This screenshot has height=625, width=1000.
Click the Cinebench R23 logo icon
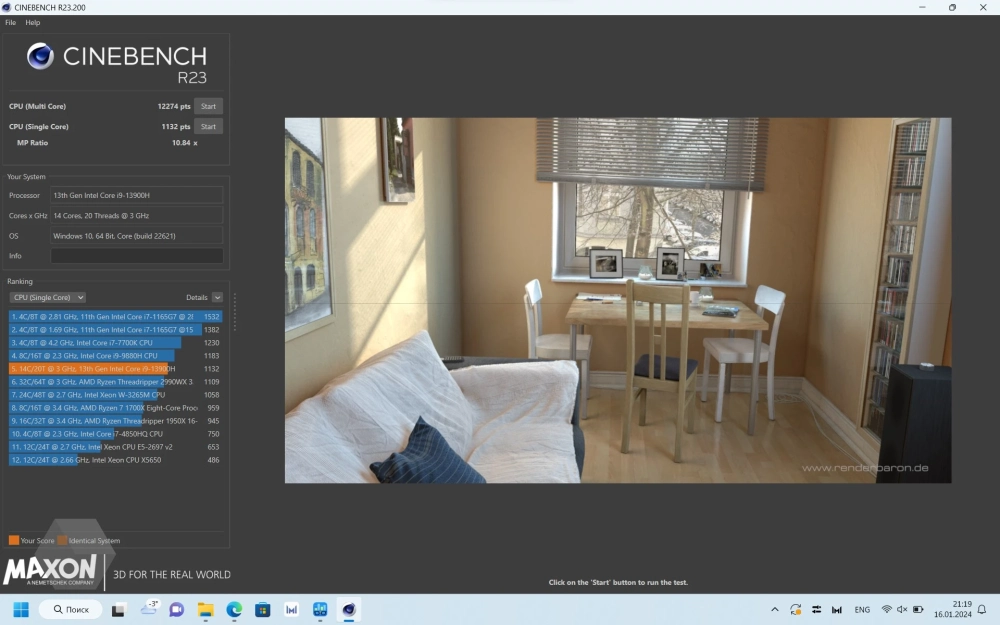[x=41, y=56]
